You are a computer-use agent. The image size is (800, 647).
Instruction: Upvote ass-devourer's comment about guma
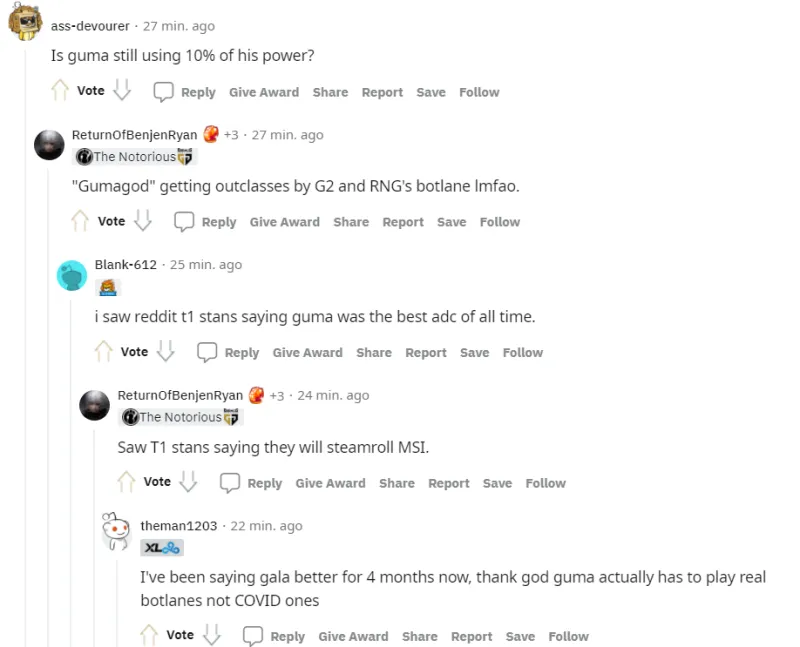(x=60, y=90)
